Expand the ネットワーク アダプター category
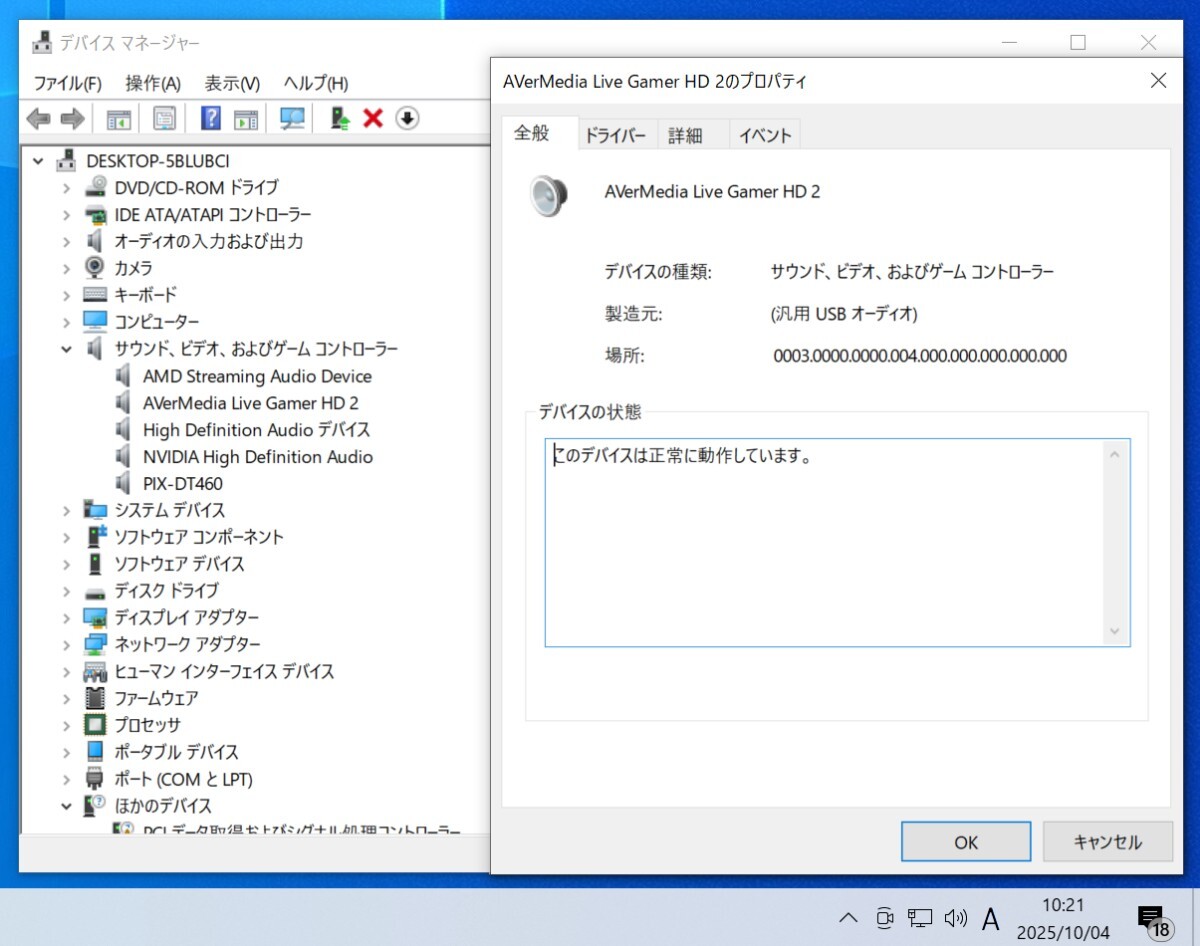Image resolution: width=1200 pixels, height=946 pixels. coord(65,644)
